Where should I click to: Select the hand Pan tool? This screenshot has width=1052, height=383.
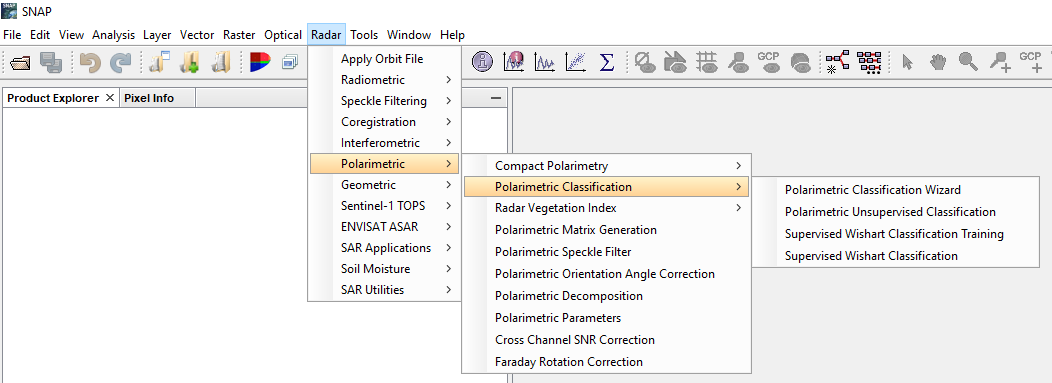click(x=938, y=62)
